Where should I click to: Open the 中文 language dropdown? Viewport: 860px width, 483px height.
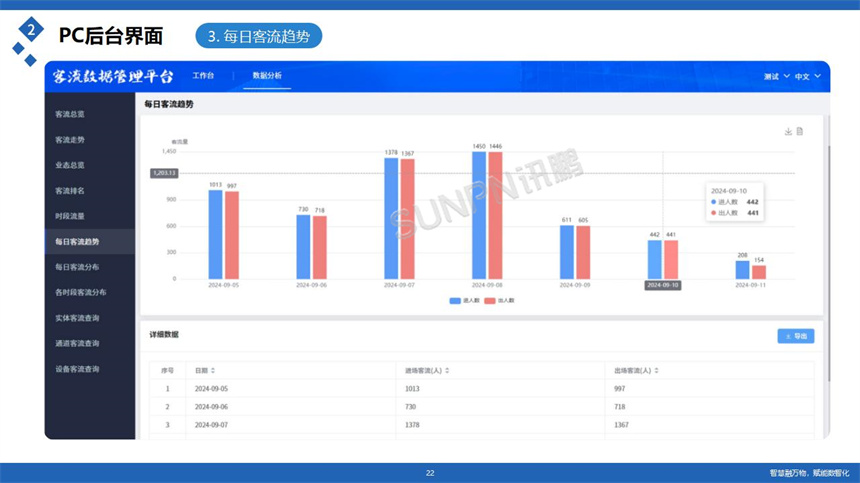coord(808,76)
